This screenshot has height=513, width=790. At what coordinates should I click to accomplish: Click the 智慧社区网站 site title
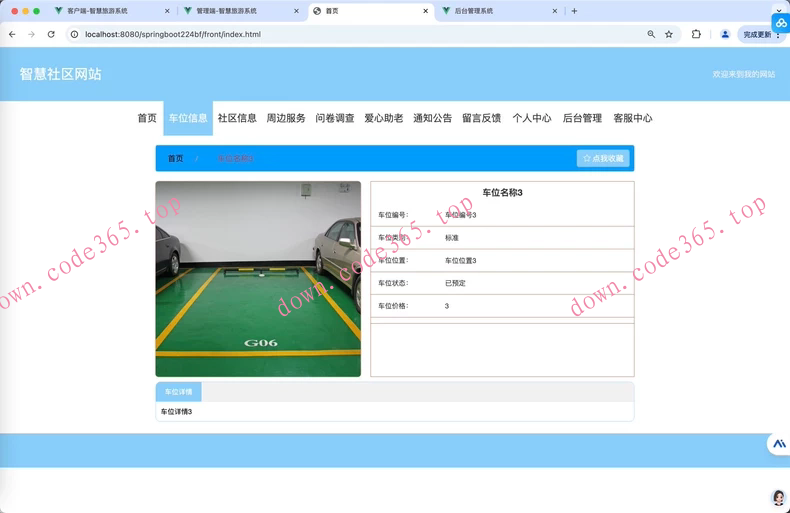pos(60,74)
